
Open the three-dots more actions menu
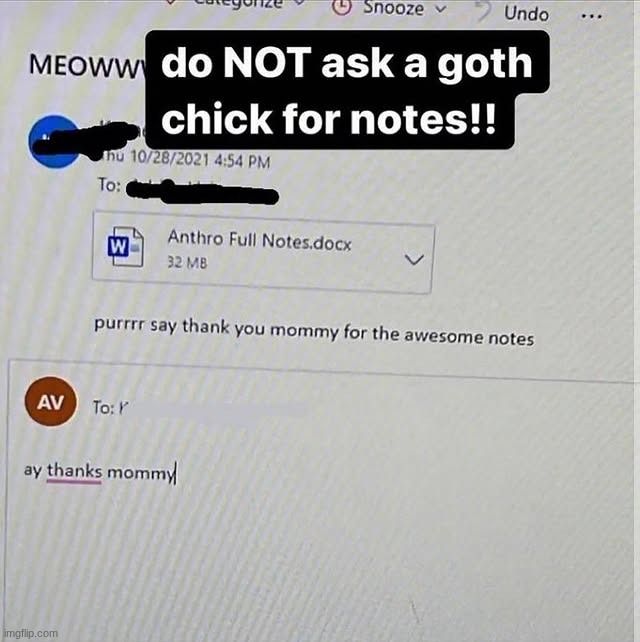pos(591,17)
